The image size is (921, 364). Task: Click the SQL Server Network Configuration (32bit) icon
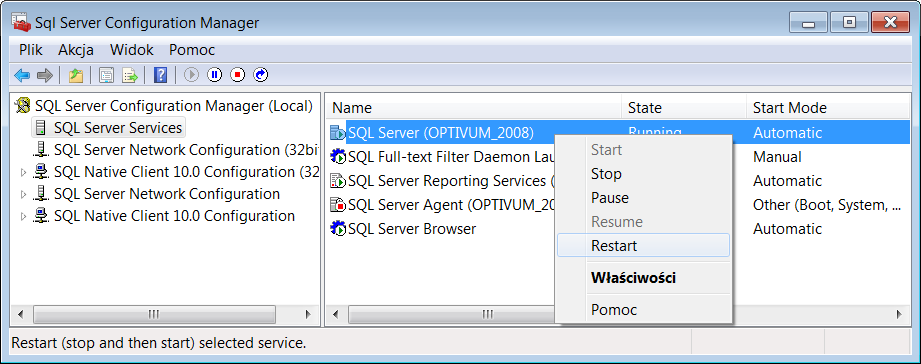click(41, 150)
